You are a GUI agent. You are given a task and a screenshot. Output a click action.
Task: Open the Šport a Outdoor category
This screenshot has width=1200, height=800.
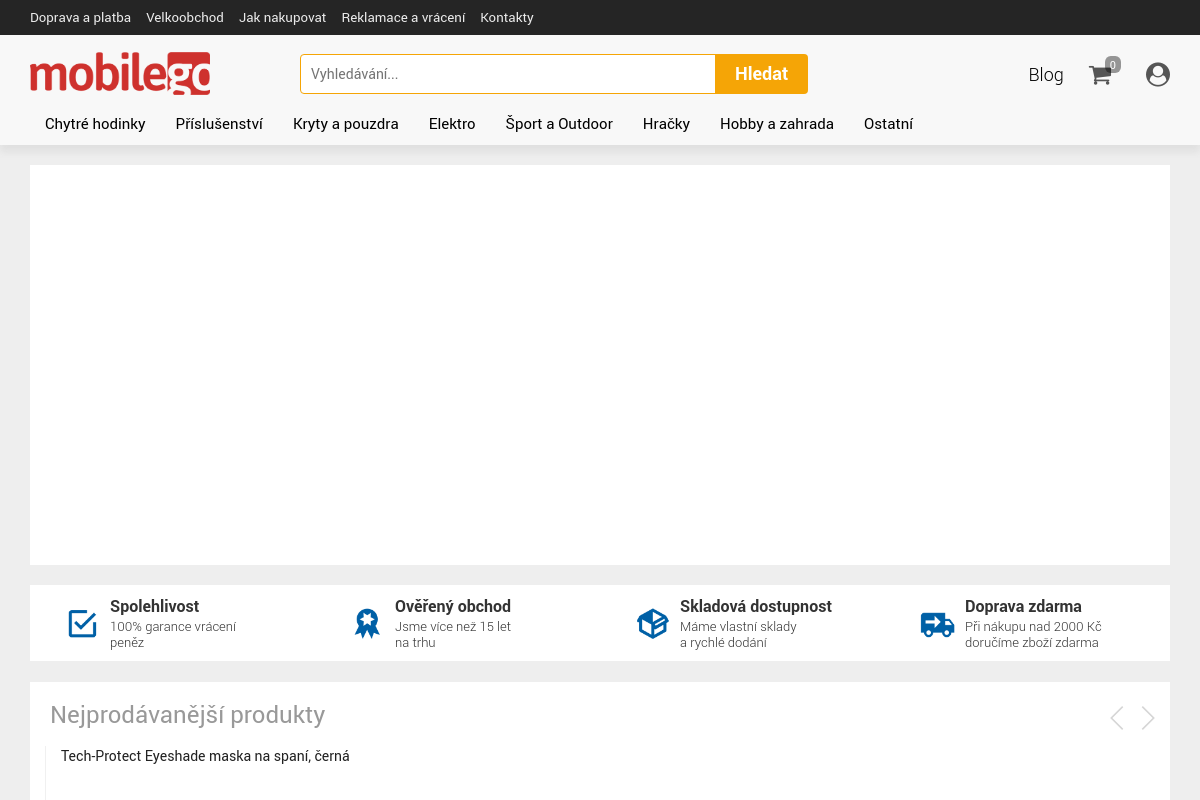coord(559,124)
